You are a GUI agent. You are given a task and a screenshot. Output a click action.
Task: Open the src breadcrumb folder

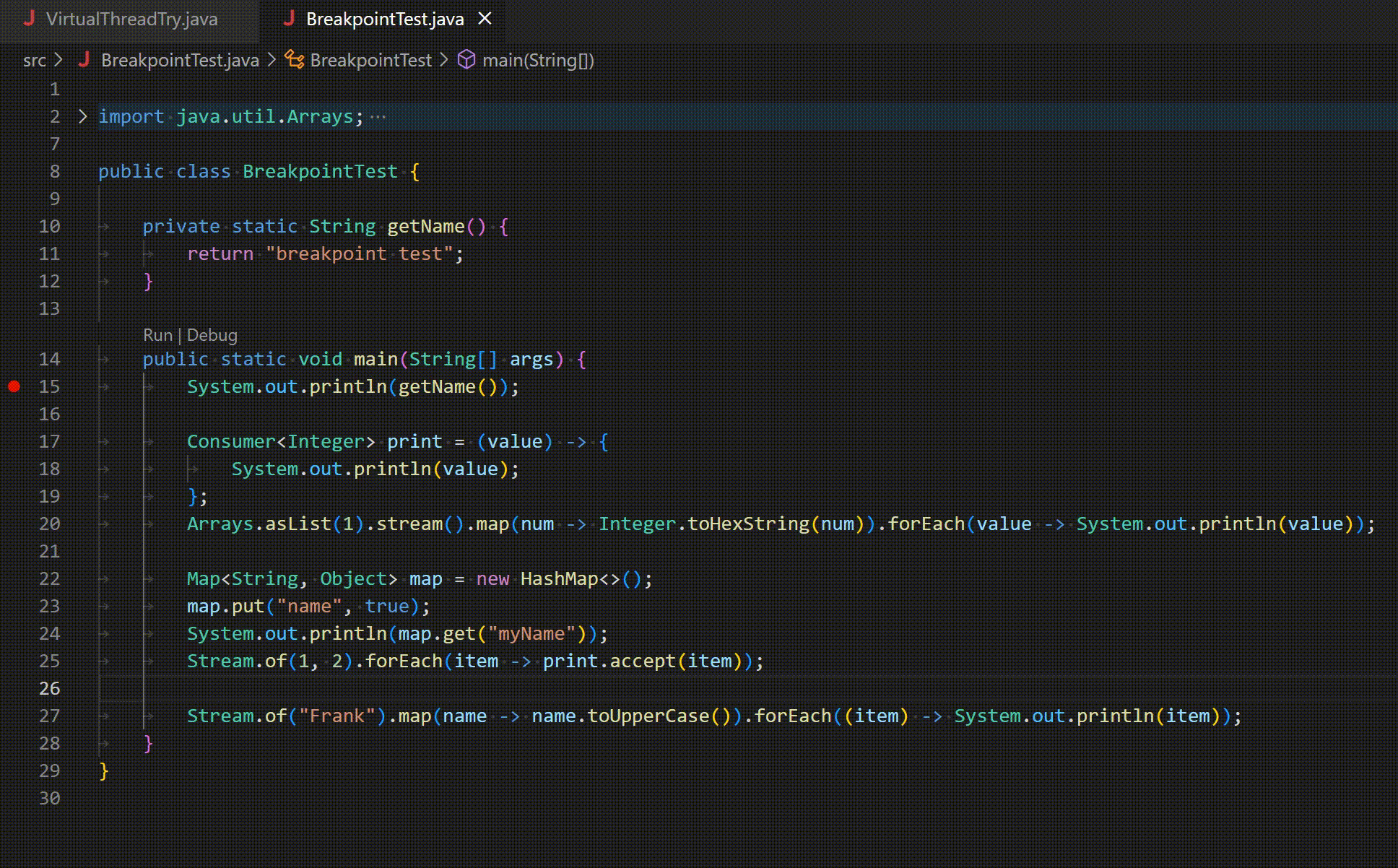tap(34, 61)
